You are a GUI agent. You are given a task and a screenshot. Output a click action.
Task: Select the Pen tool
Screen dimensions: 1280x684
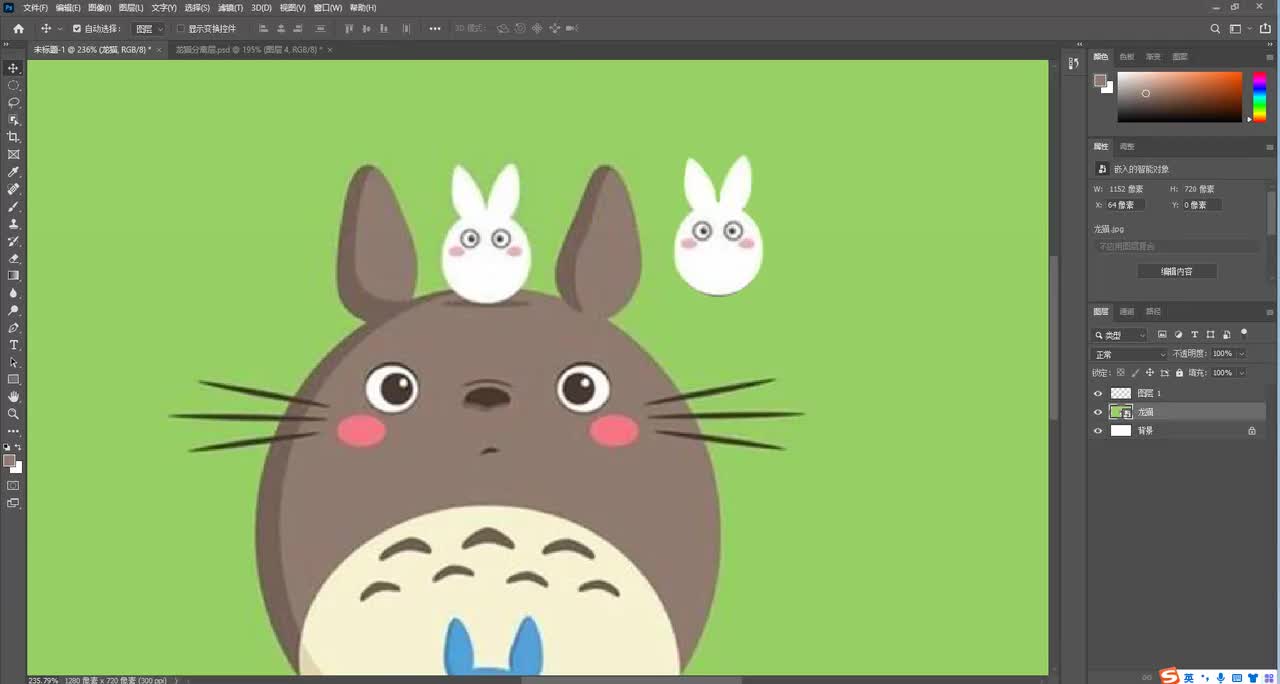pos(13,327)
